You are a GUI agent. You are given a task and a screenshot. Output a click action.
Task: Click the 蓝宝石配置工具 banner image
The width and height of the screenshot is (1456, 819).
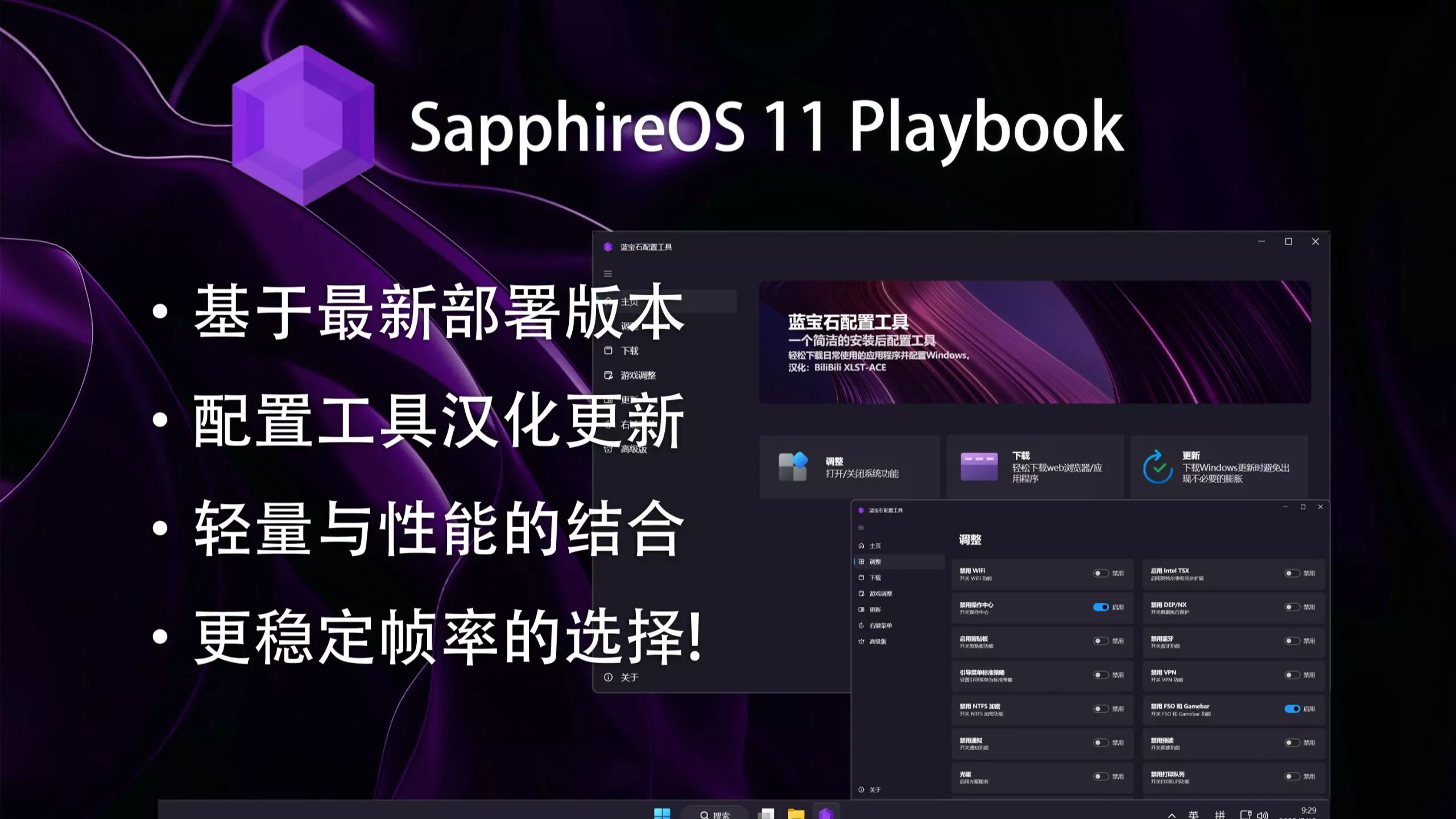1035,342
